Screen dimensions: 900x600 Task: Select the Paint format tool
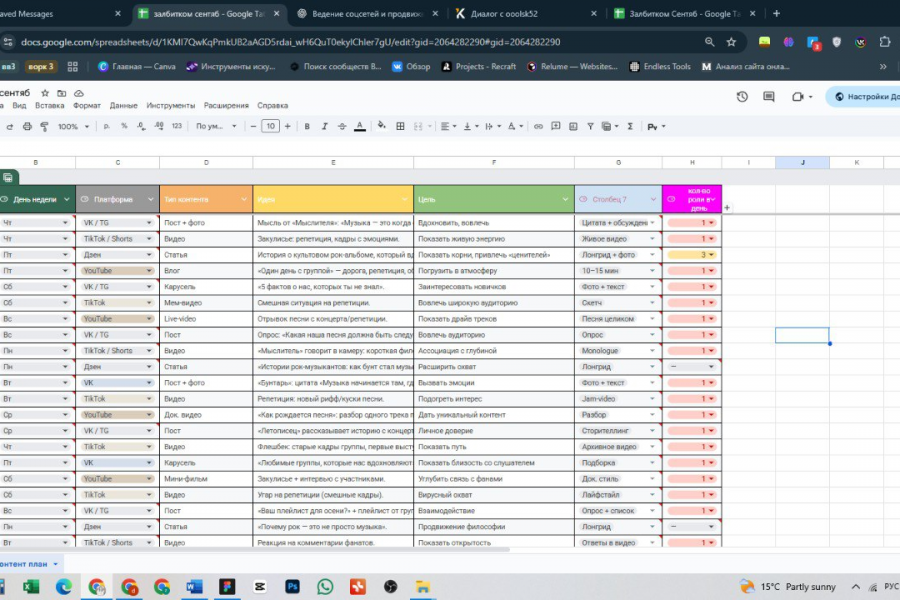44,126
